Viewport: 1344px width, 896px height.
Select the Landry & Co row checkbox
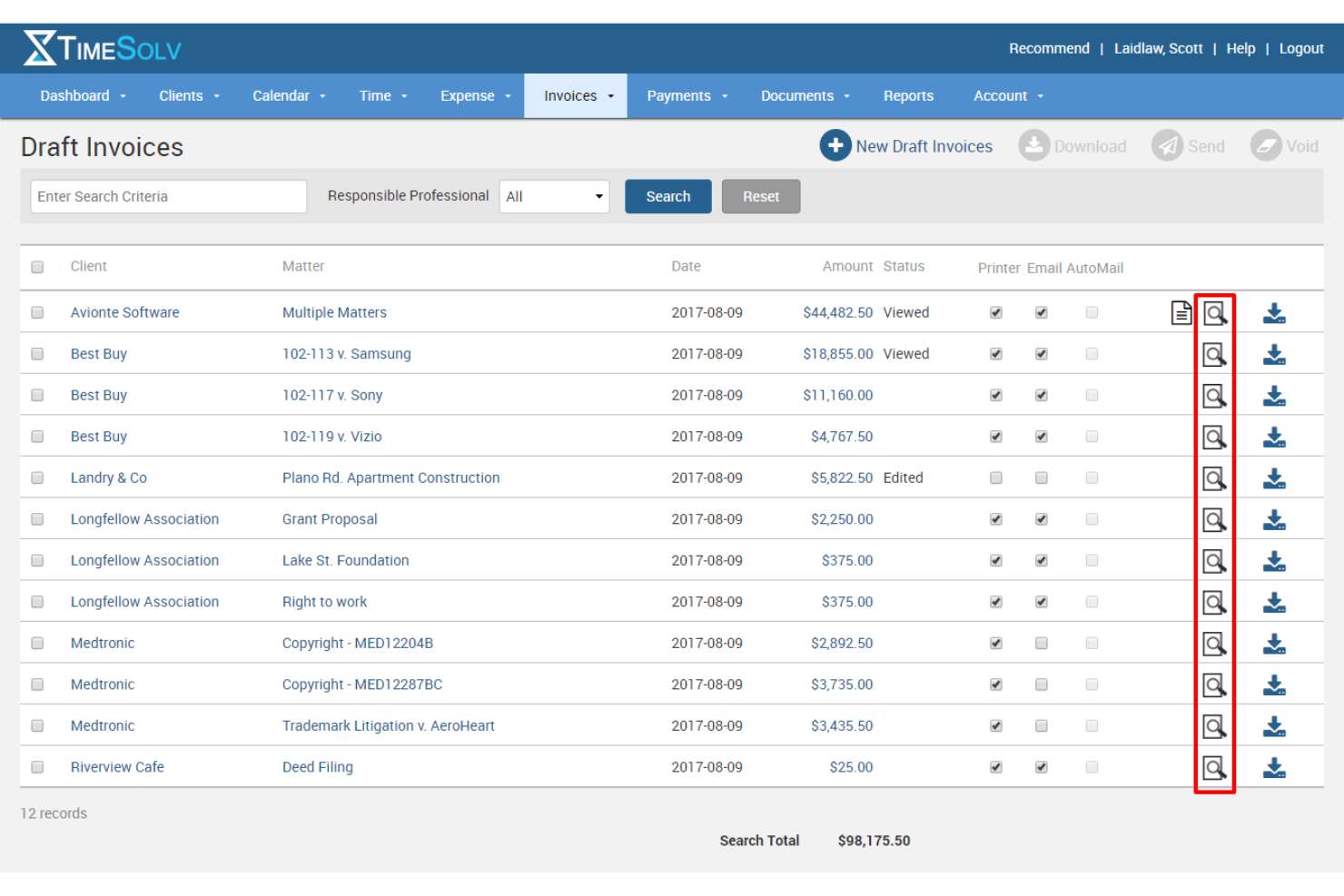tap(37, 478)
